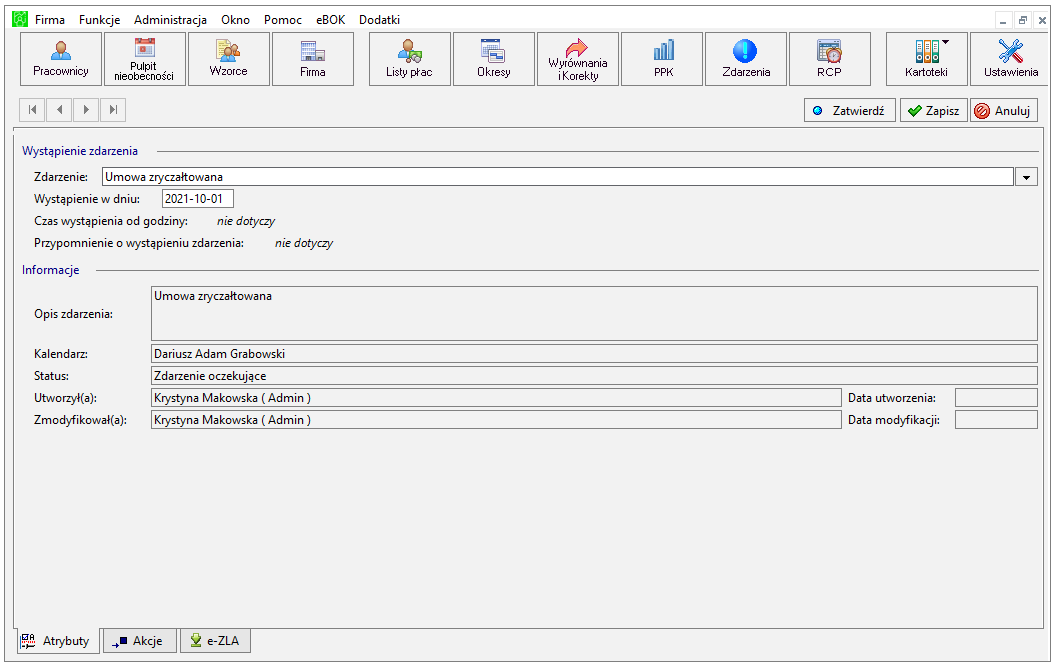Go to first record navigation arrow

coord(32,109)
